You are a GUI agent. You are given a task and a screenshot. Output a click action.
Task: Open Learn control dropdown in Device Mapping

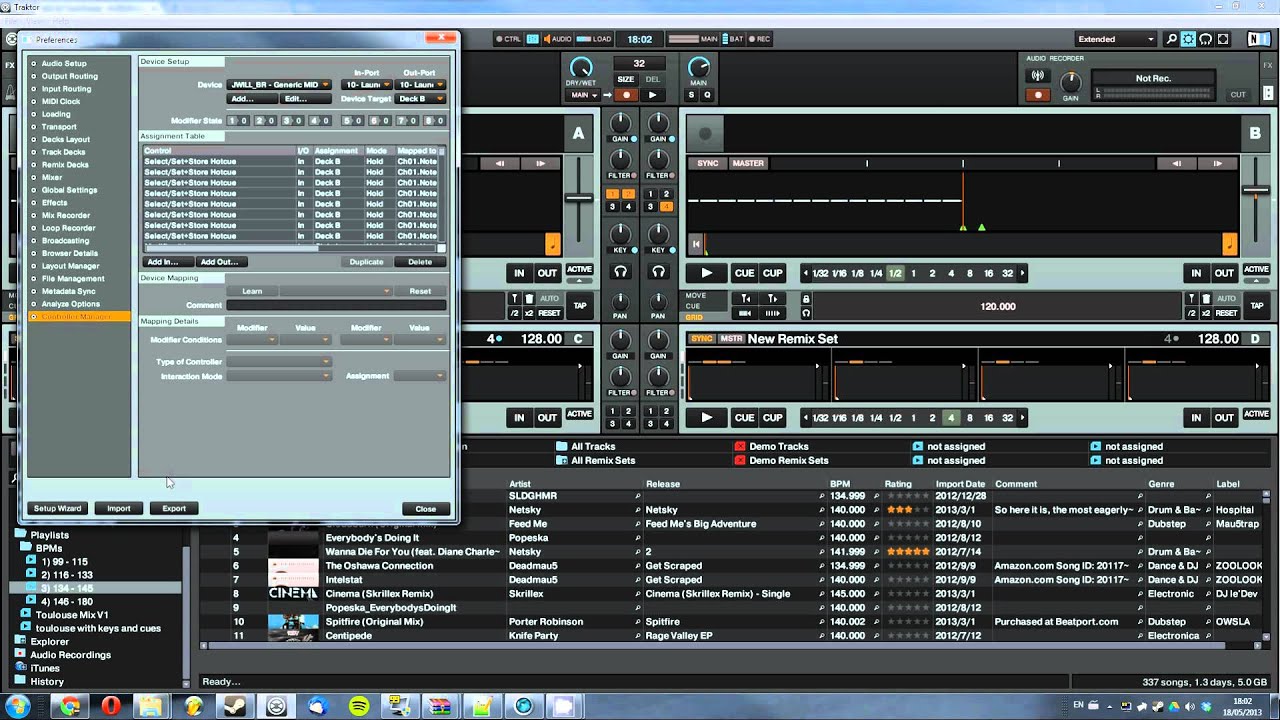335,291
